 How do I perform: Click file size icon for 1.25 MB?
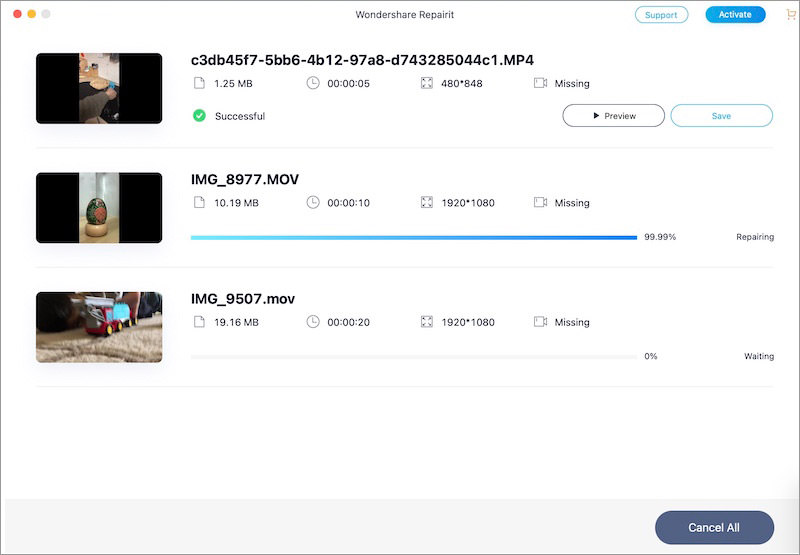[x=199, y=83]
